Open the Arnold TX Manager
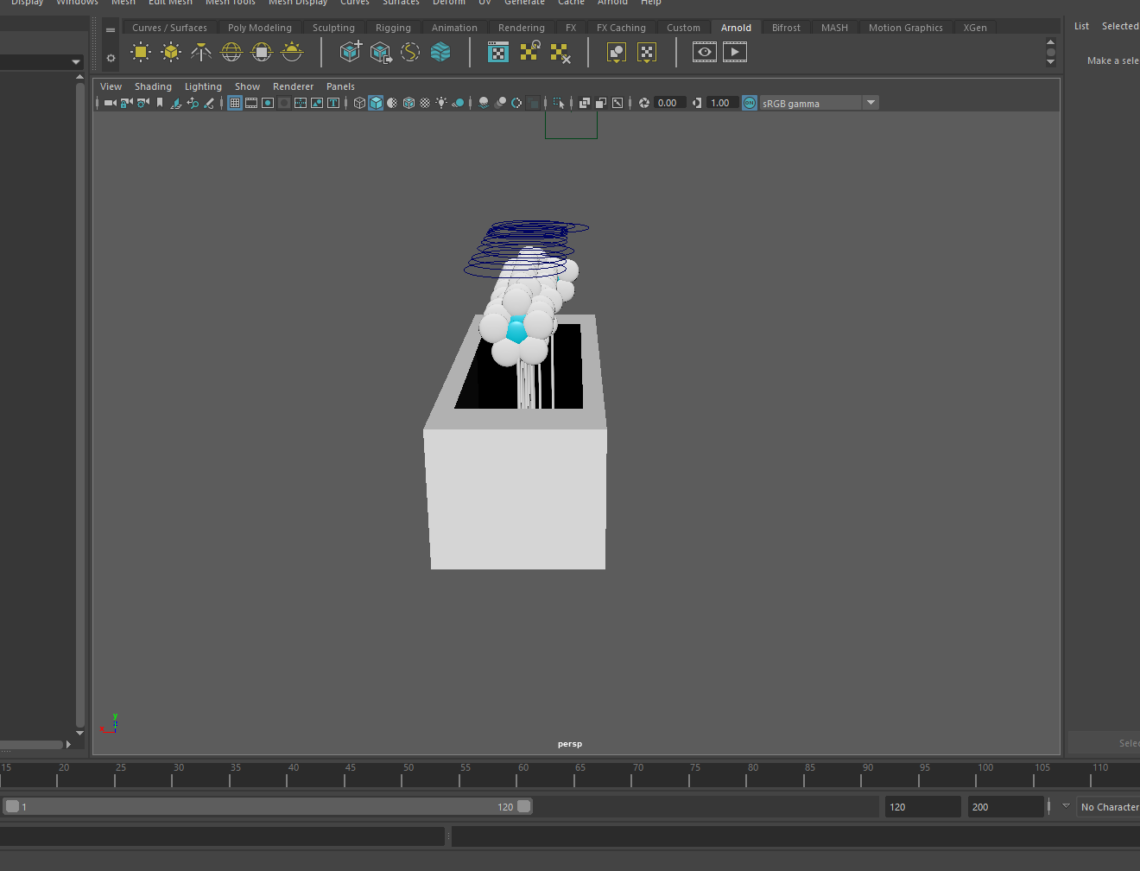The height and width of the screenshot is (871, 1140). 498,52
